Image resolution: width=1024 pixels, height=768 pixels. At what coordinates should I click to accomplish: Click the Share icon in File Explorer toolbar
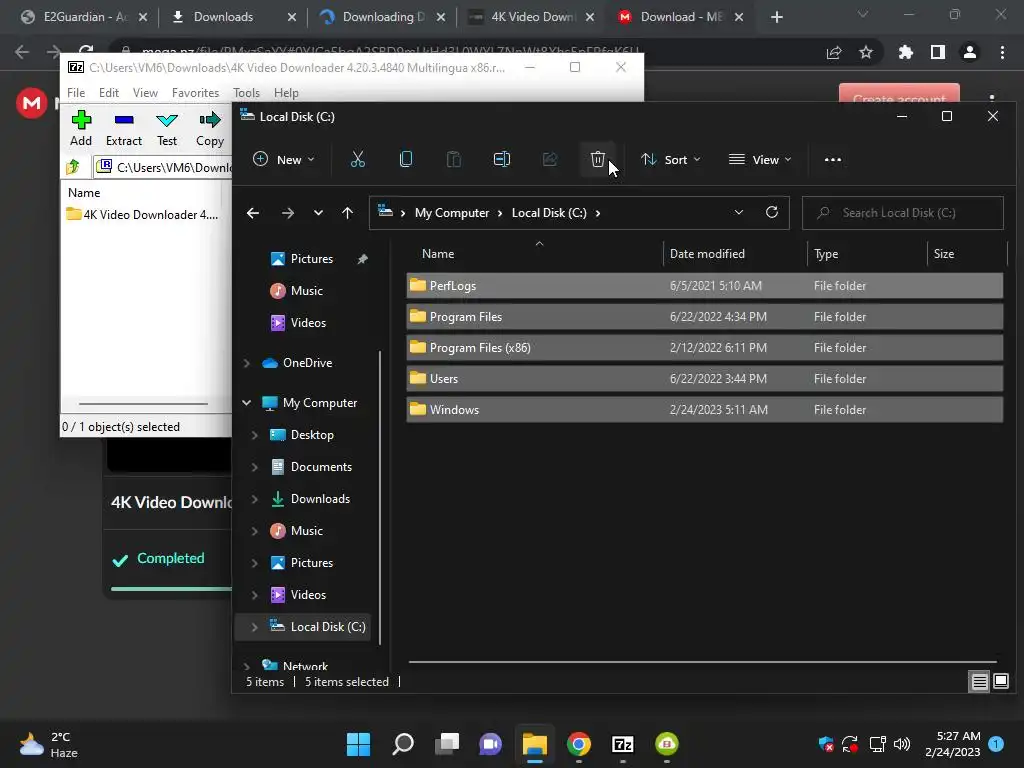click(x=550, y=159)
